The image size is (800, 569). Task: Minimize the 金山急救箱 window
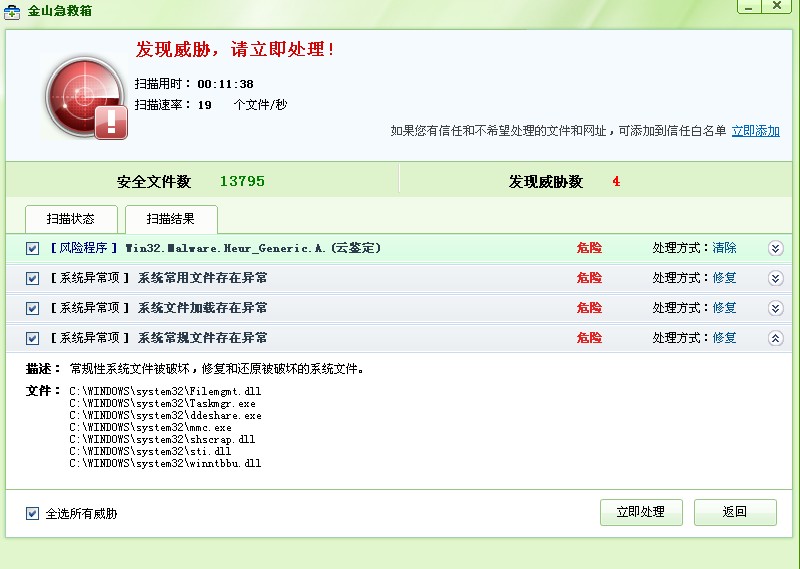point(749,7)
